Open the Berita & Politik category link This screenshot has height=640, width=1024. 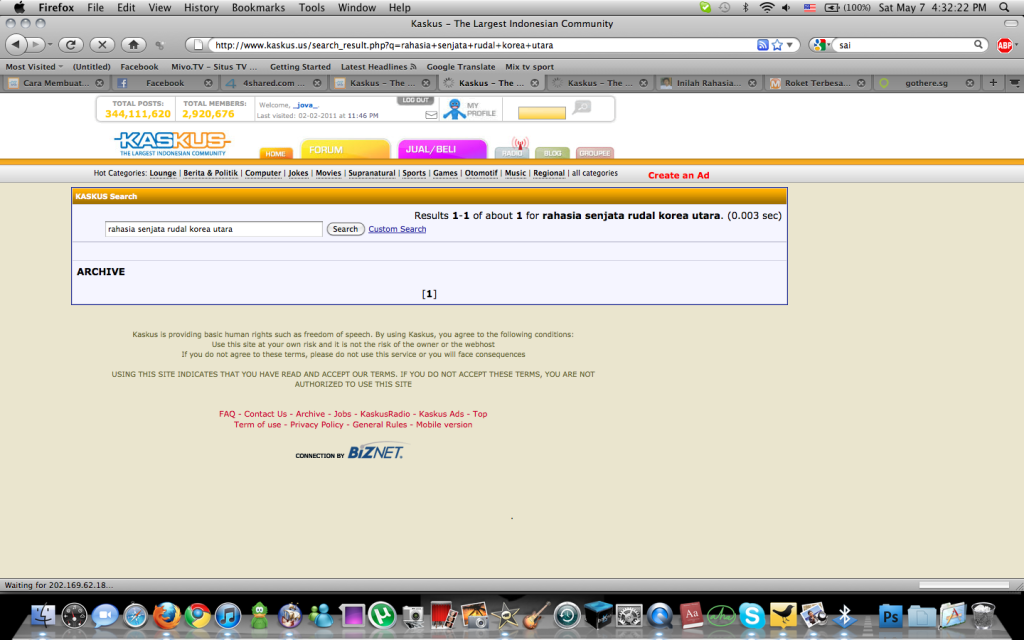[x=210, y=173]
